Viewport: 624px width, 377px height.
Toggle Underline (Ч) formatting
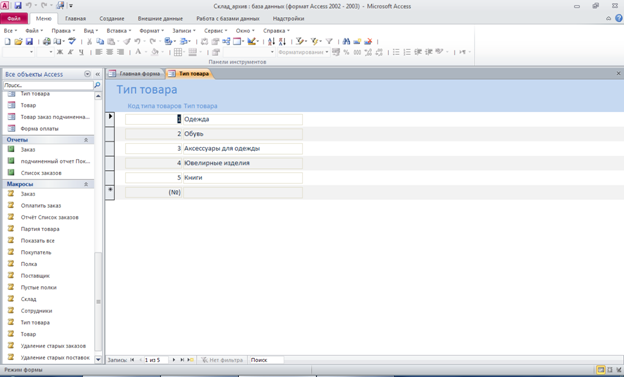81,52
